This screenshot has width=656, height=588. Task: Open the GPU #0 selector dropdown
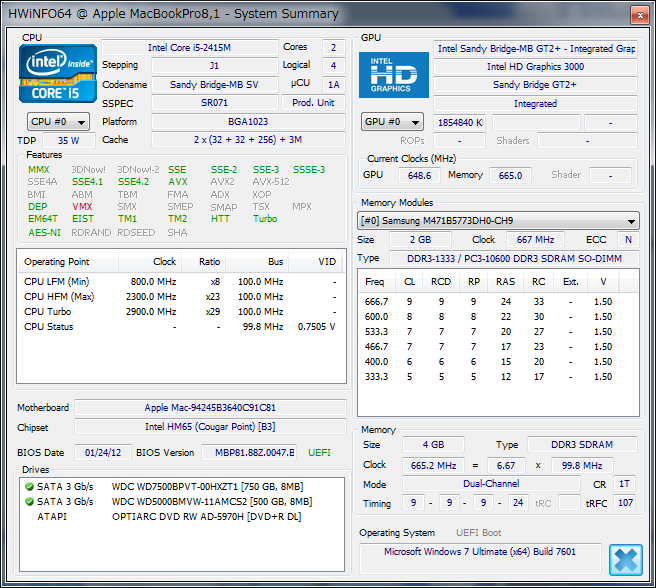(392, 122)
